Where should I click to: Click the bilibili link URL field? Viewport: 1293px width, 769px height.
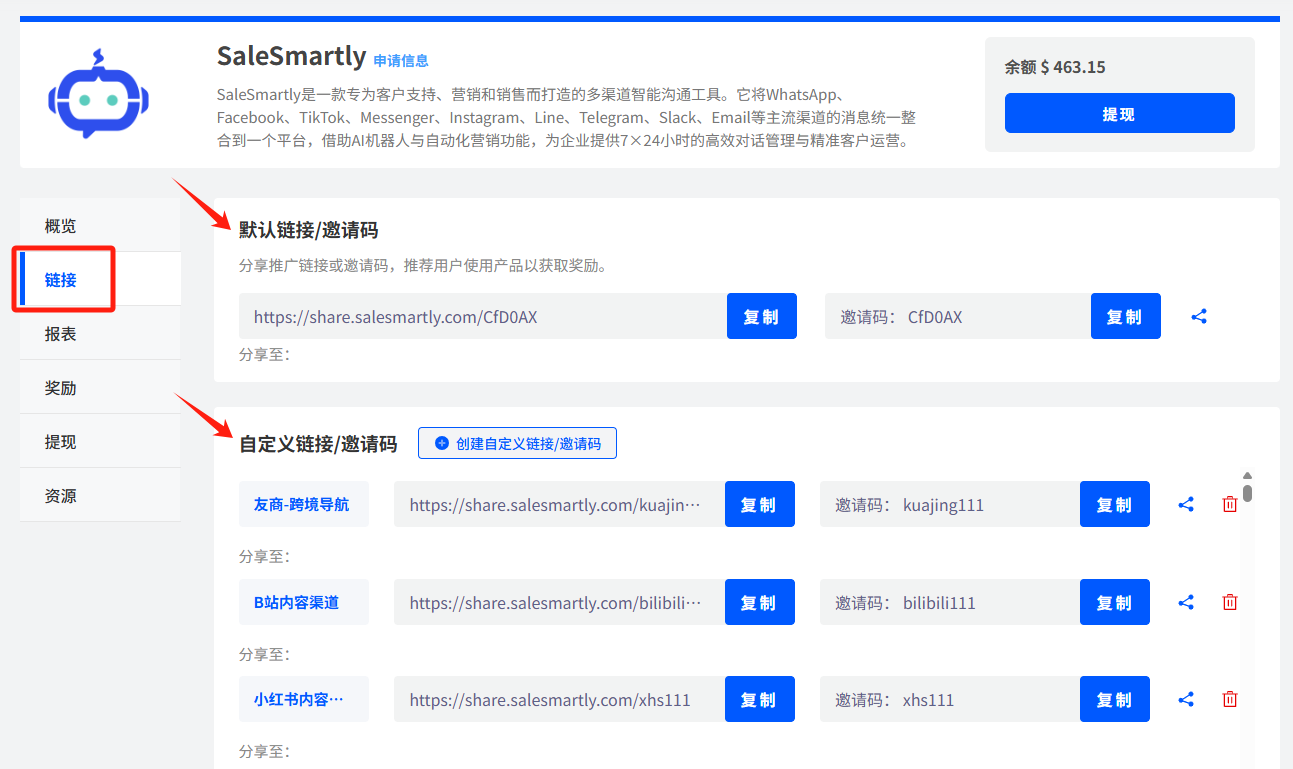point(559,602)
